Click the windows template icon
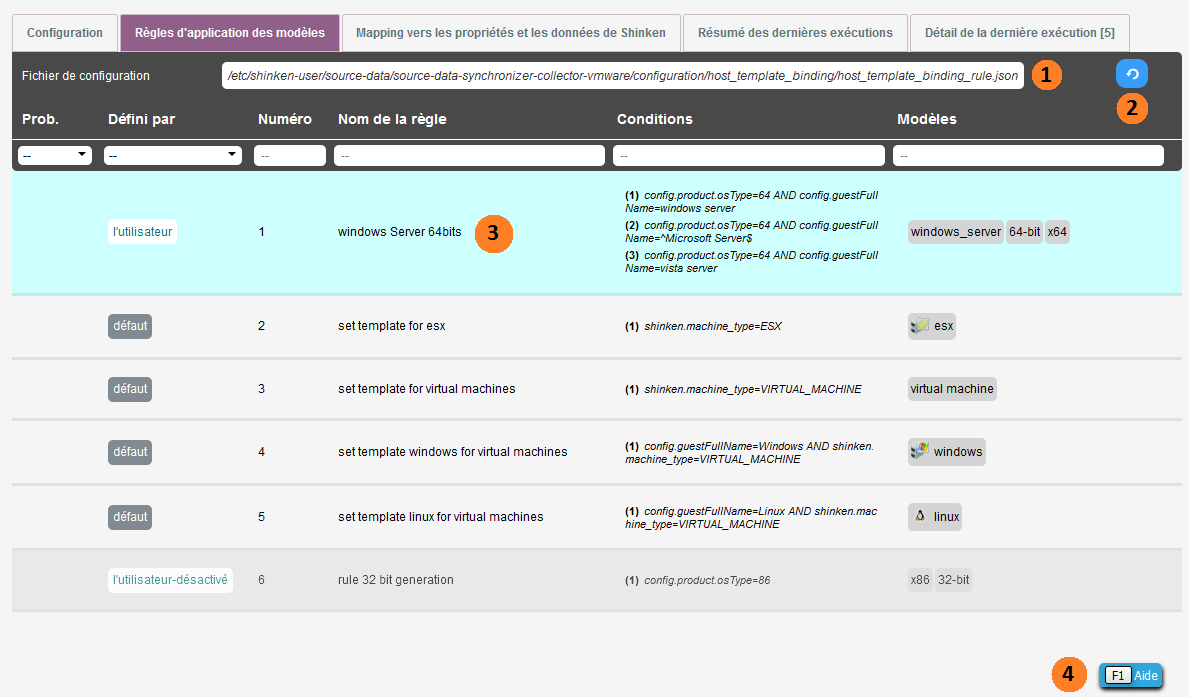Screen dimensions: 1189x697 point(920,451)
